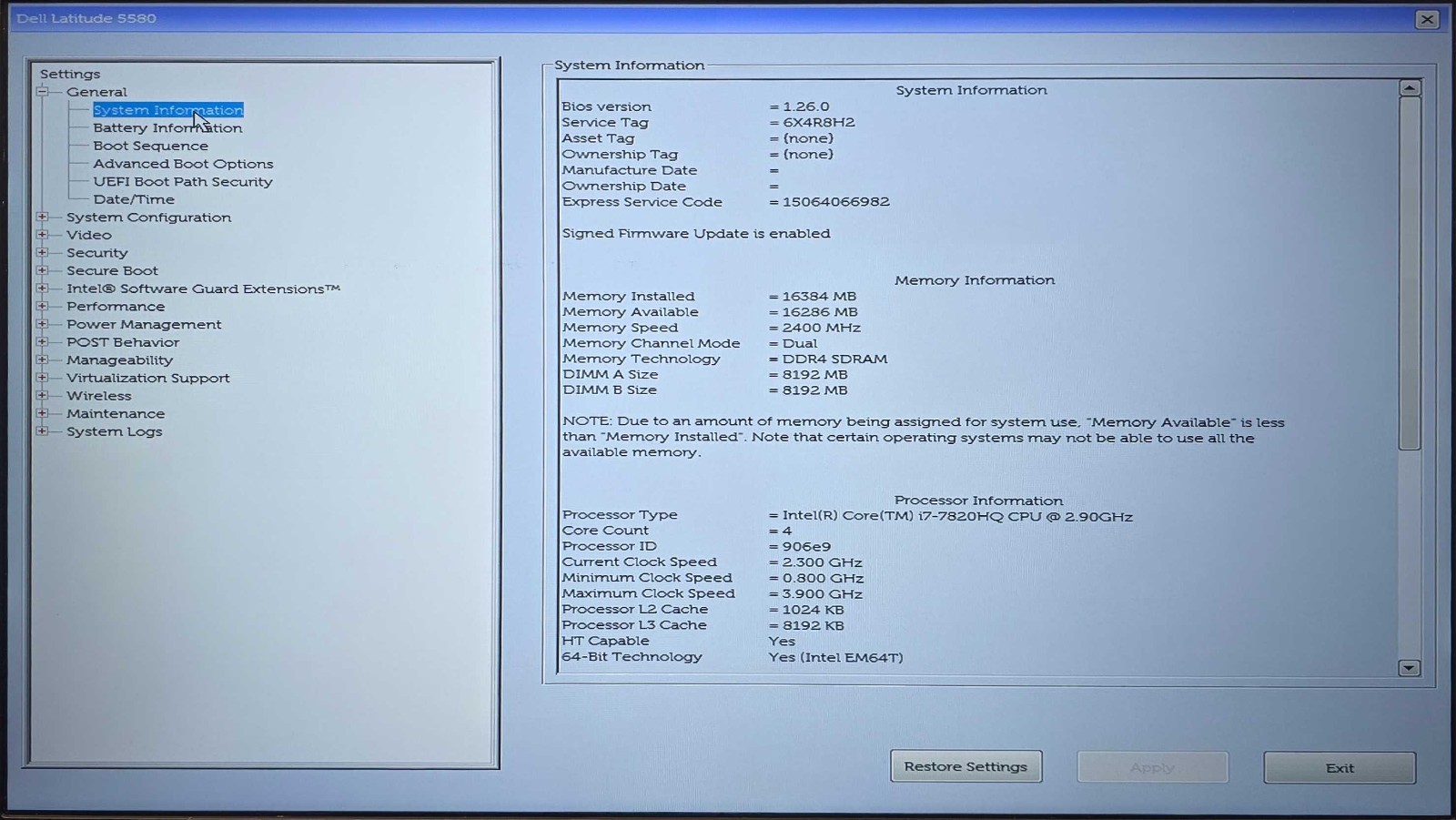This screenshot has height=820, width=1456.
Task: Click the Service Tag value 6X4R8H2
Action: coord(819,122)
